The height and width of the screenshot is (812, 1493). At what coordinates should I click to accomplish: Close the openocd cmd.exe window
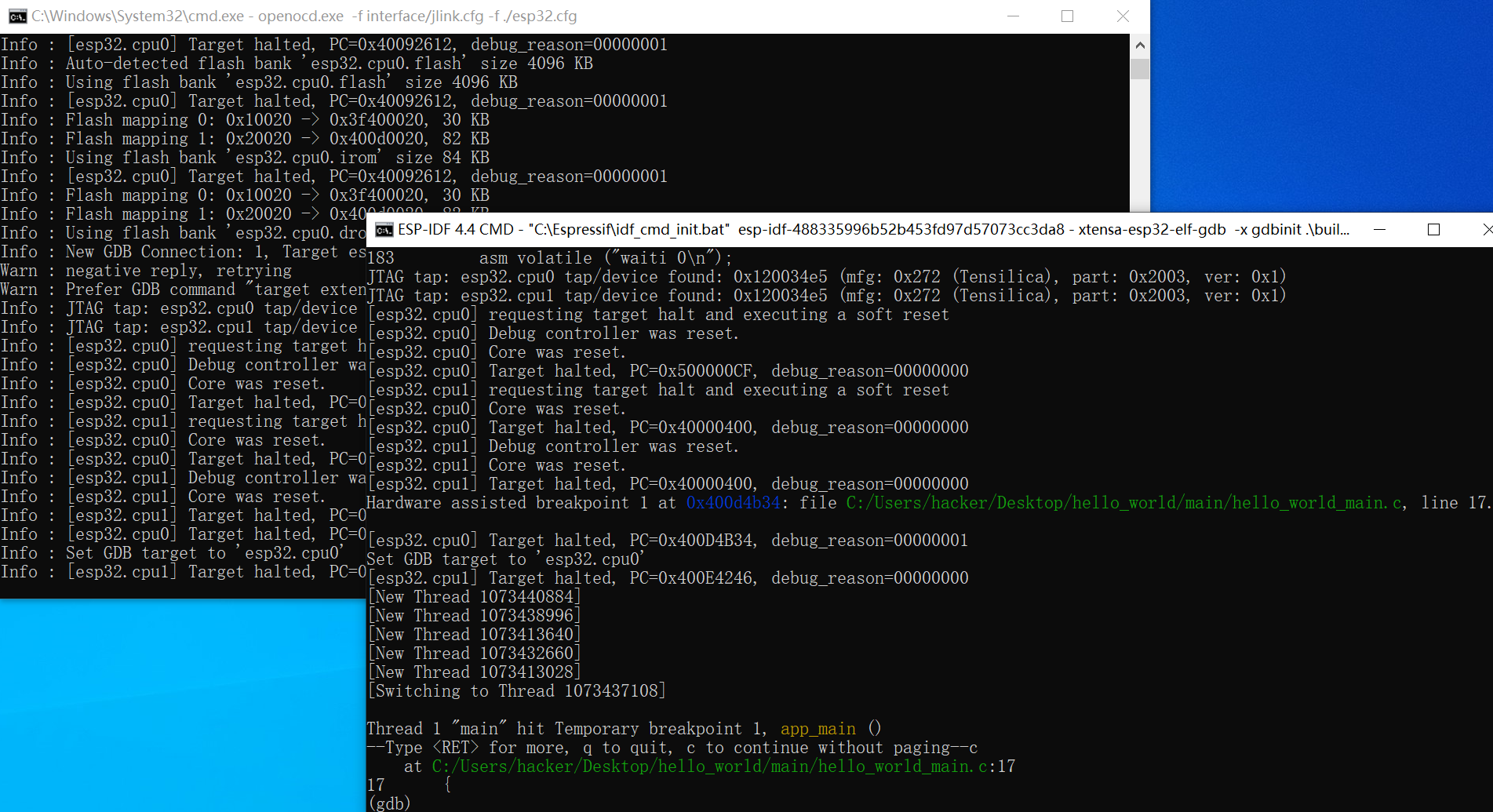point(1123,16)
